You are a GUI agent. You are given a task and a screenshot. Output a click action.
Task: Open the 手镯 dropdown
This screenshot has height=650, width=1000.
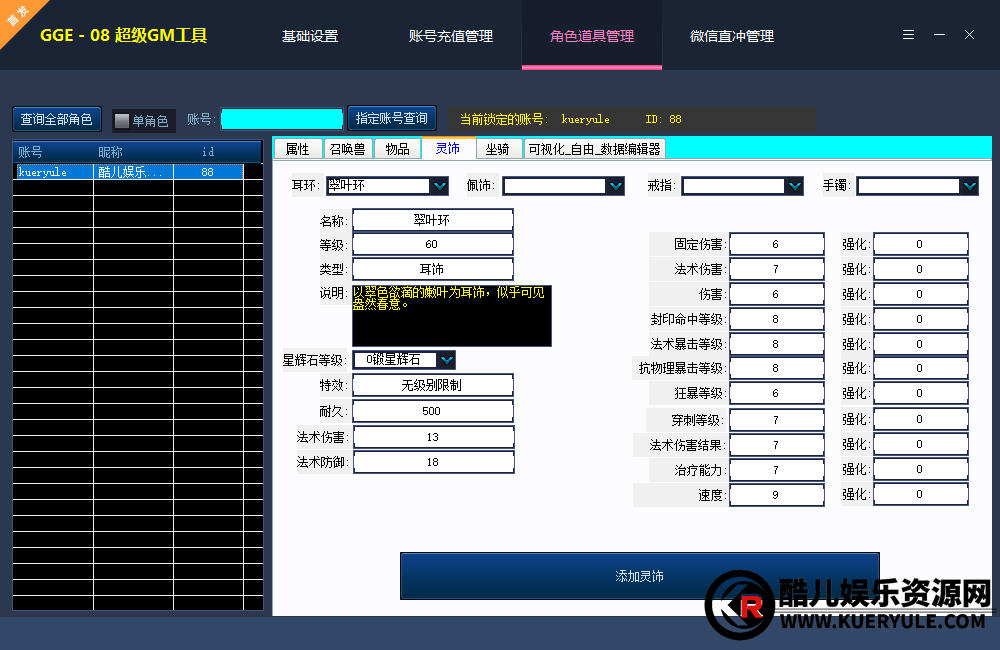968,186
